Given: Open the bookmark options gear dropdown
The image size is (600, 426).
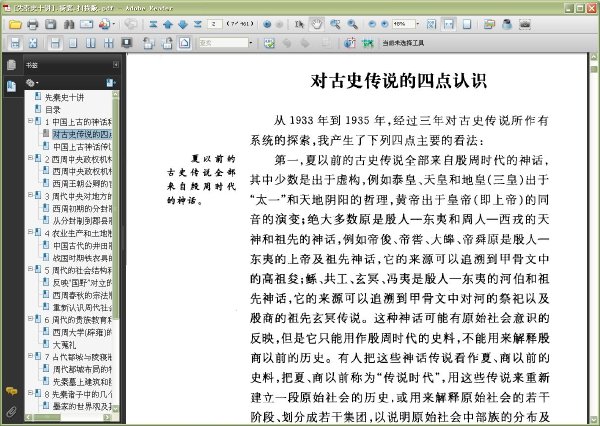Looking at the screenshot, I should (32, 83).
